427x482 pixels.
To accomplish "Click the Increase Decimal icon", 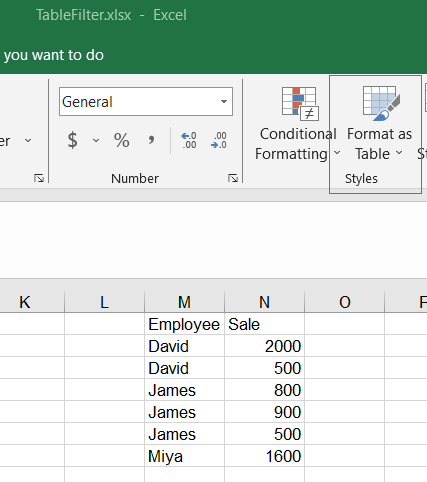I will (189, 140).
